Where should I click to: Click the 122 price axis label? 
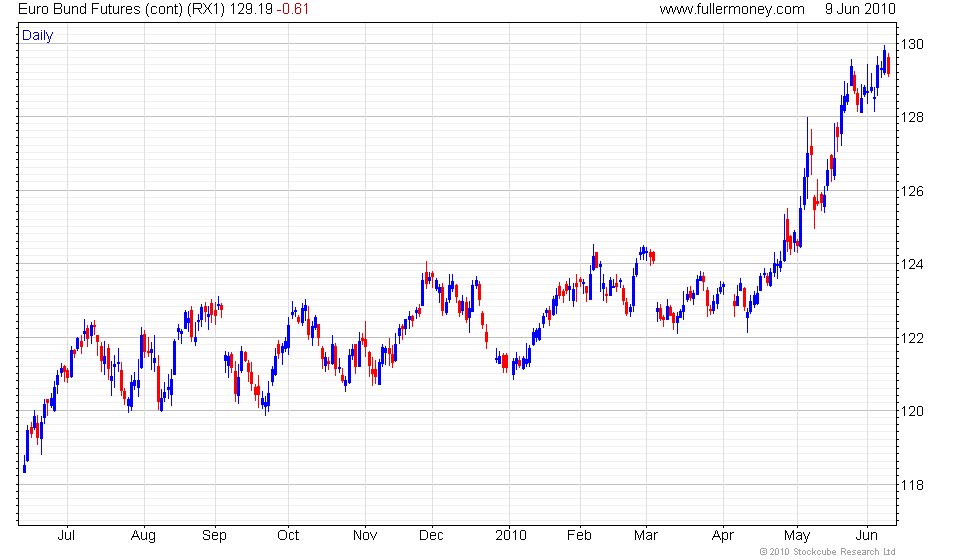click(x=912, y=338)
